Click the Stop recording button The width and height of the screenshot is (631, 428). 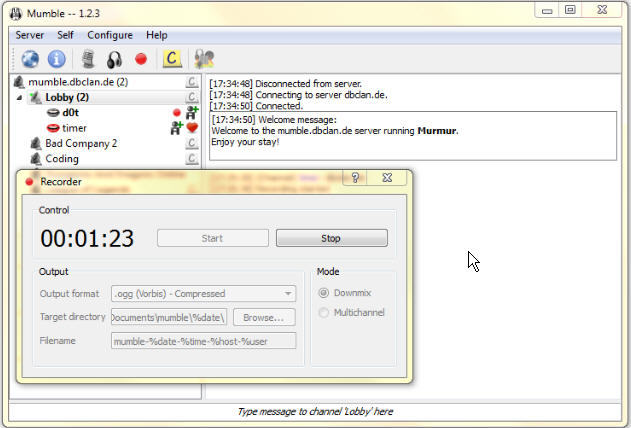pyautogui.click(x=332, y=238)
